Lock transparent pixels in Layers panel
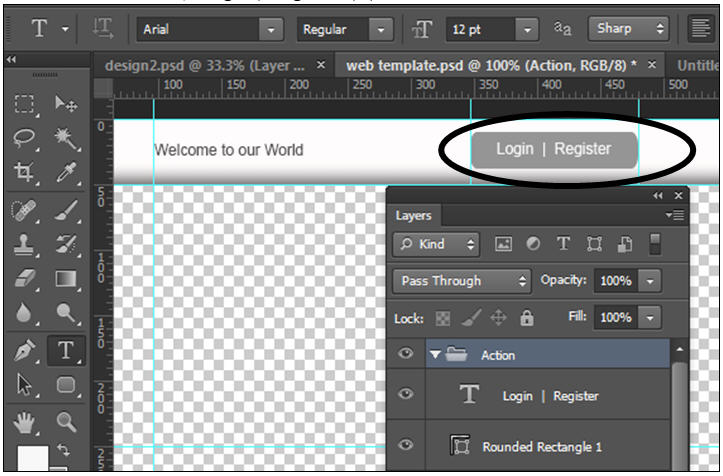 click(x=443, y=318)
